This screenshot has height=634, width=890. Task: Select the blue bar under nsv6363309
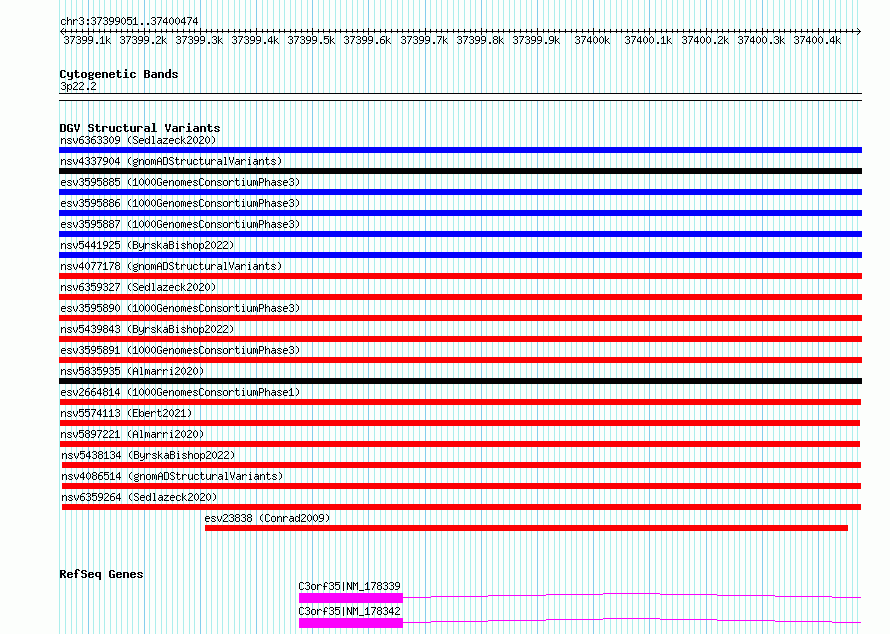tap(460, 150)
